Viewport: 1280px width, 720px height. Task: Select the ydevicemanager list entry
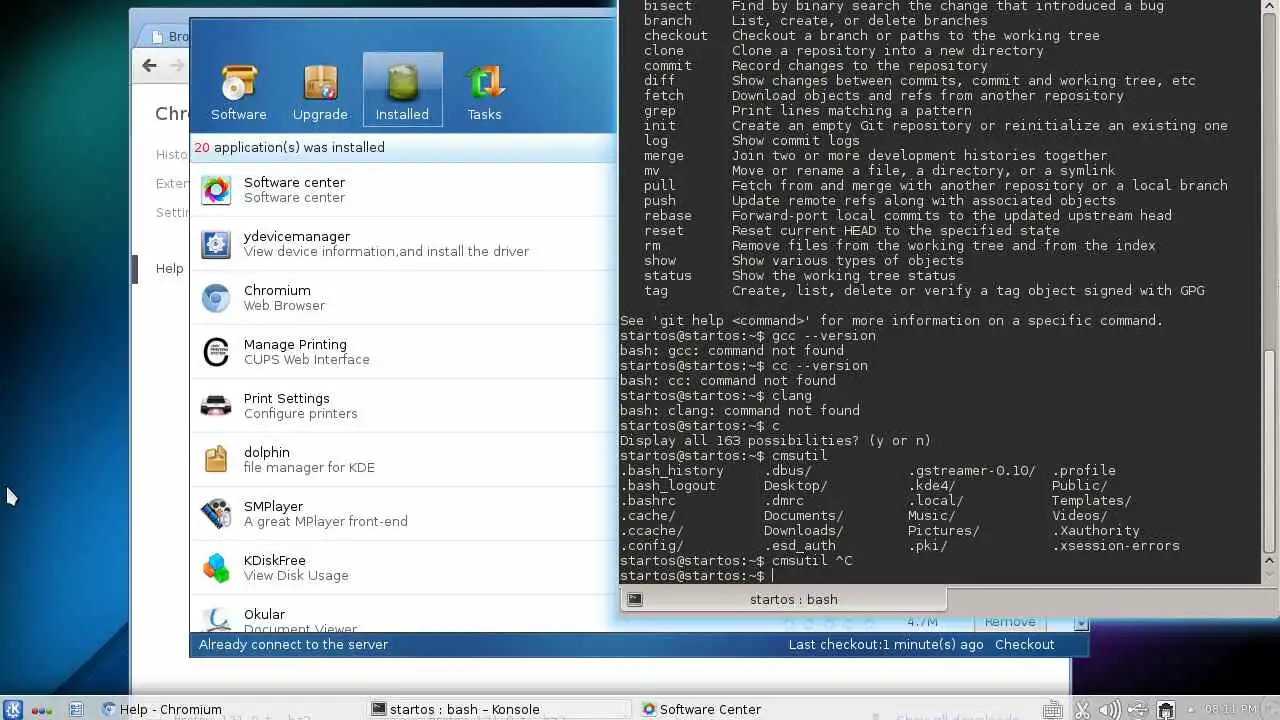click(x=386, y=244)
